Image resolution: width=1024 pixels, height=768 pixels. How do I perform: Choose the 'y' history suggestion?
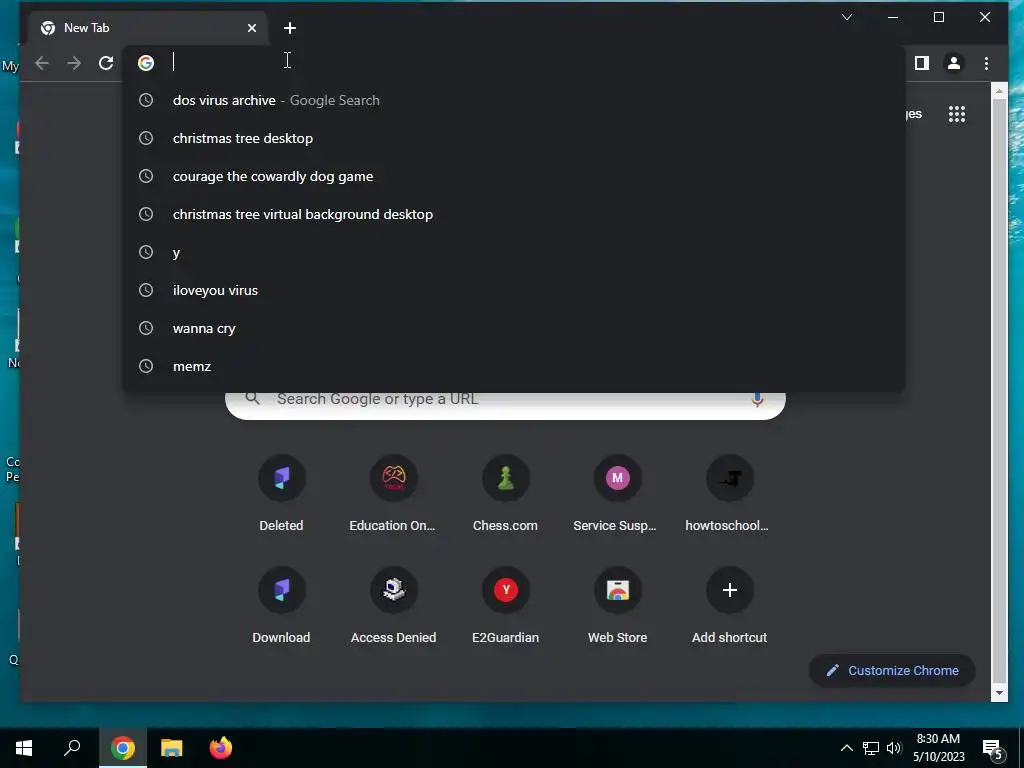tap(513, 252)
